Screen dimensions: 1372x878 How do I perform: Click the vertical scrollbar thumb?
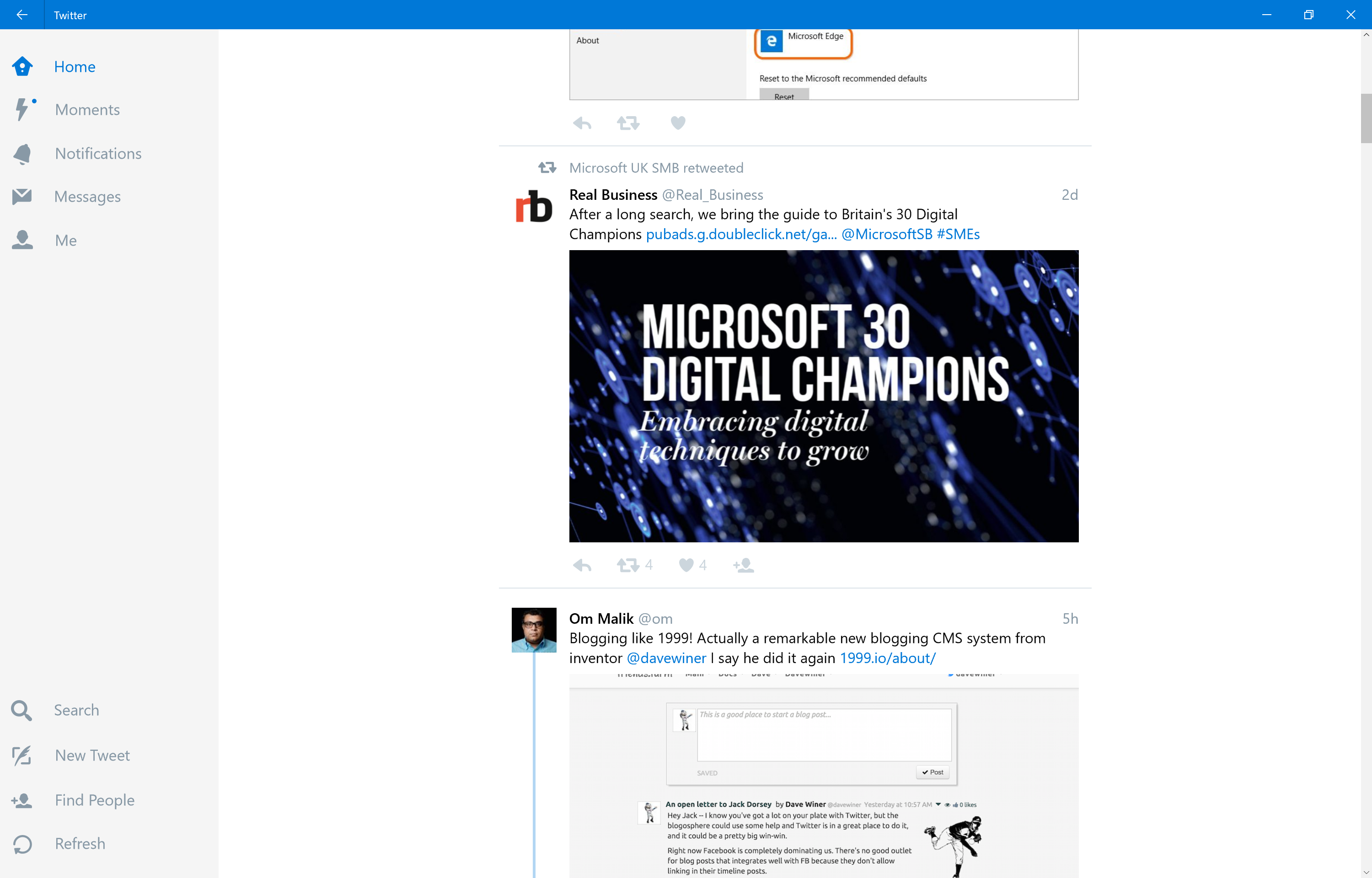[x=1366, y=118]
